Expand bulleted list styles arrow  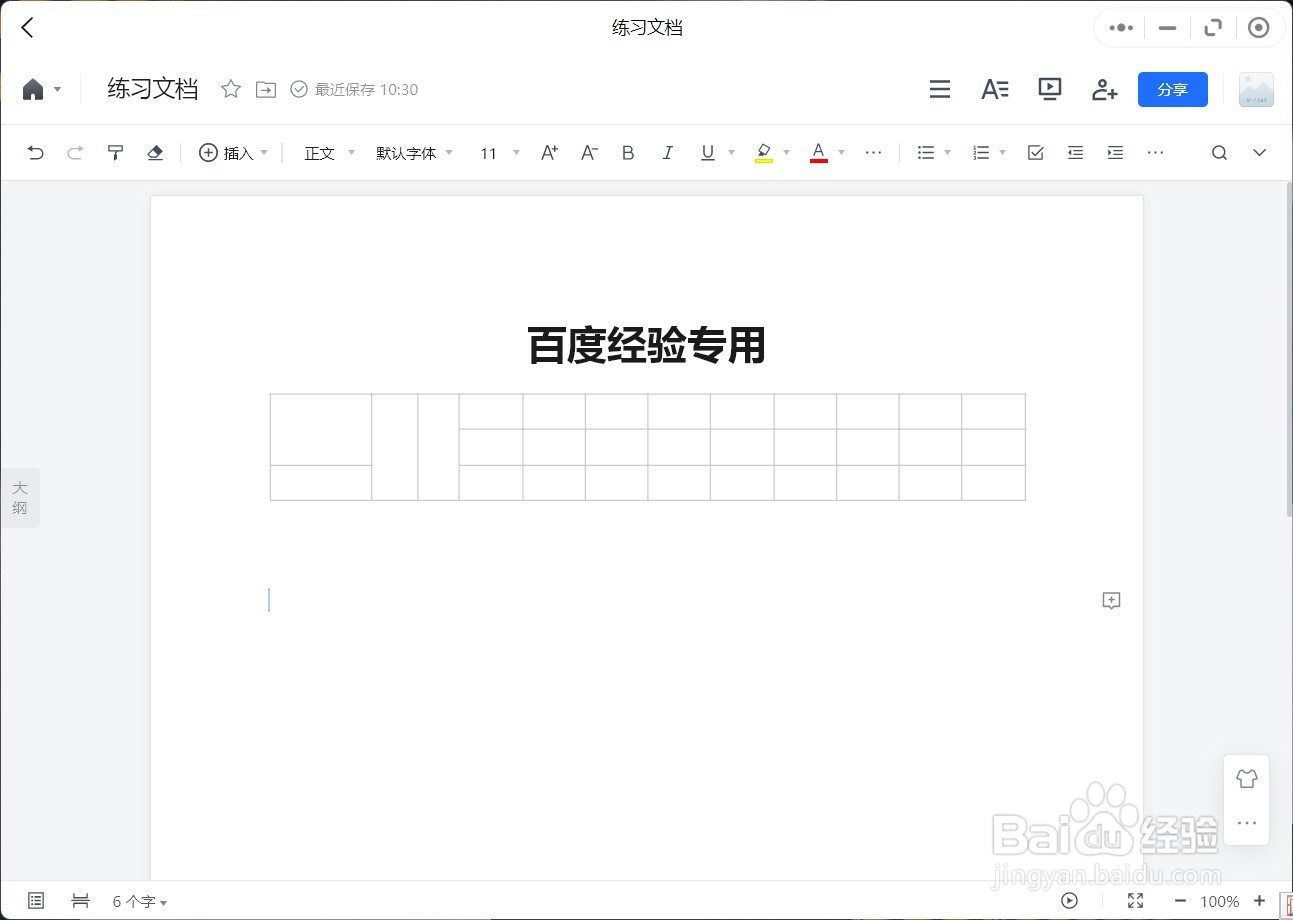pos(948,153)
